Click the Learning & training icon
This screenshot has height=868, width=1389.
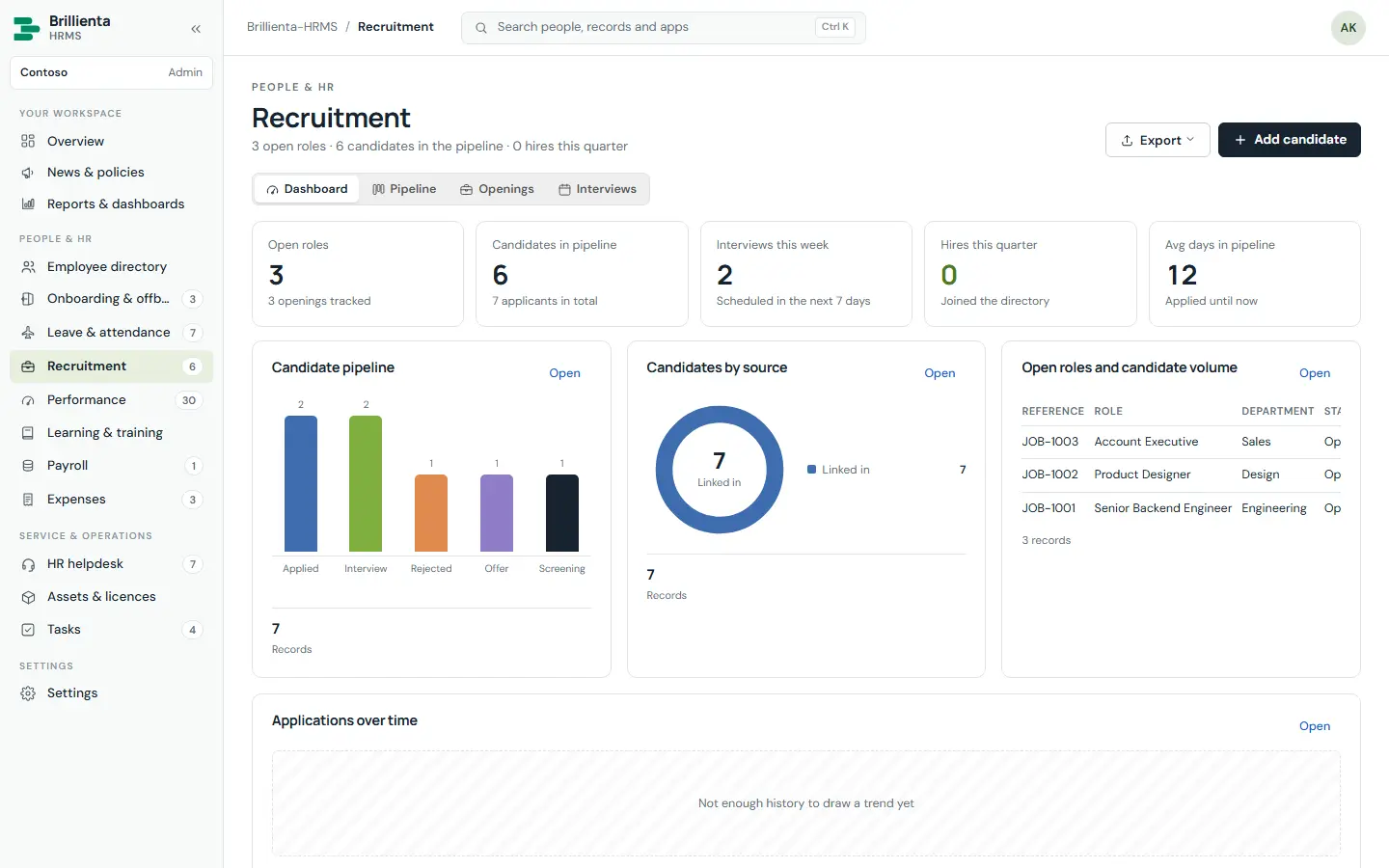pos(28,433)
